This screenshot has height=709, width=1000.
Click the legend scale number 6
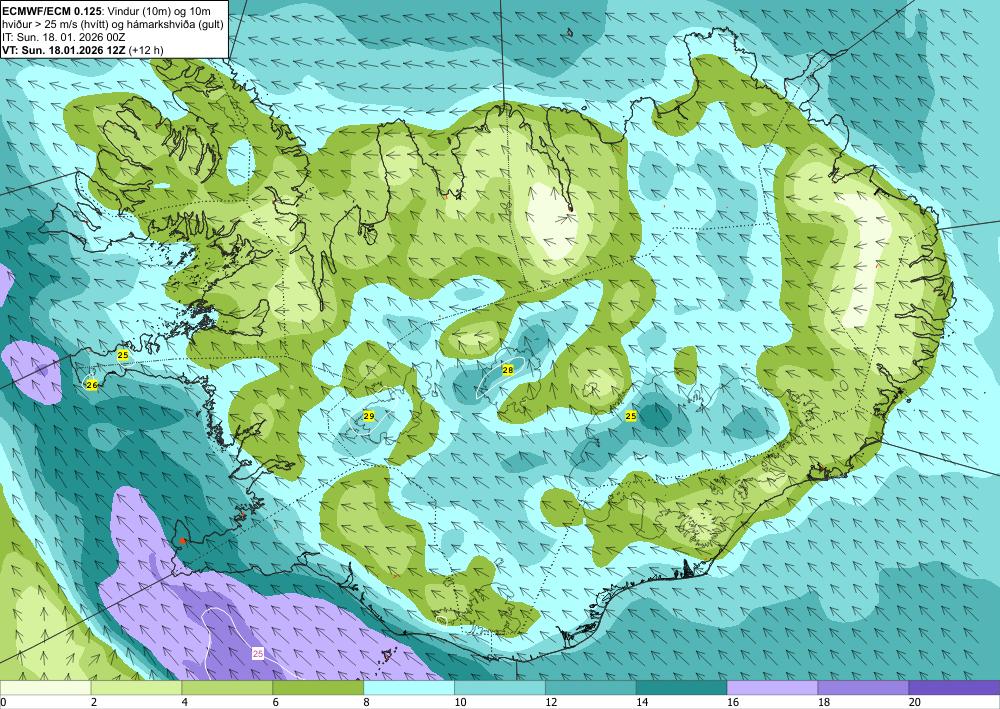click(x=276, y=703)
